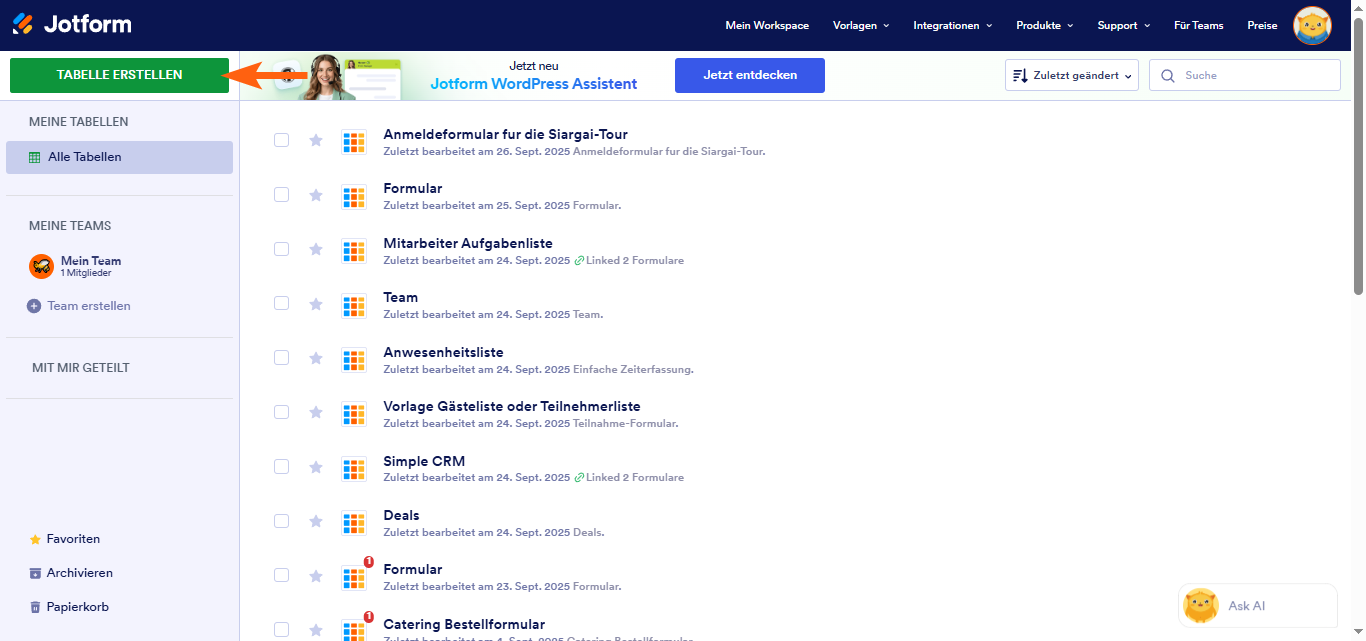Image resolution: width=1366 pixels, height=641 pixels.
Task: Click the table icon of Mitarbeiter Aufgabenliste
Action: pyautogui.click(x=353, y=250)
